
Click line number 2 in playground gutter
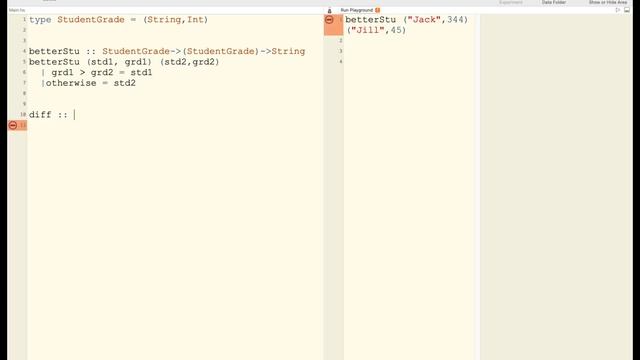click(341, 41)
